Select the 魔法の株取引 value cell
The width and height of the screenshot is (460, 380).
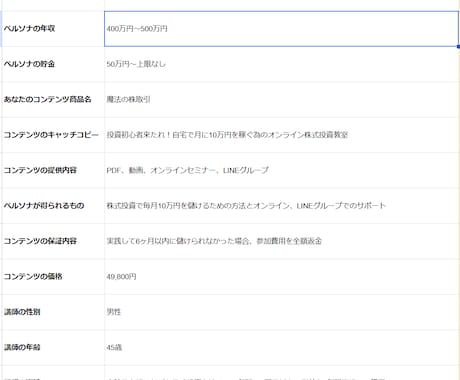281,99
